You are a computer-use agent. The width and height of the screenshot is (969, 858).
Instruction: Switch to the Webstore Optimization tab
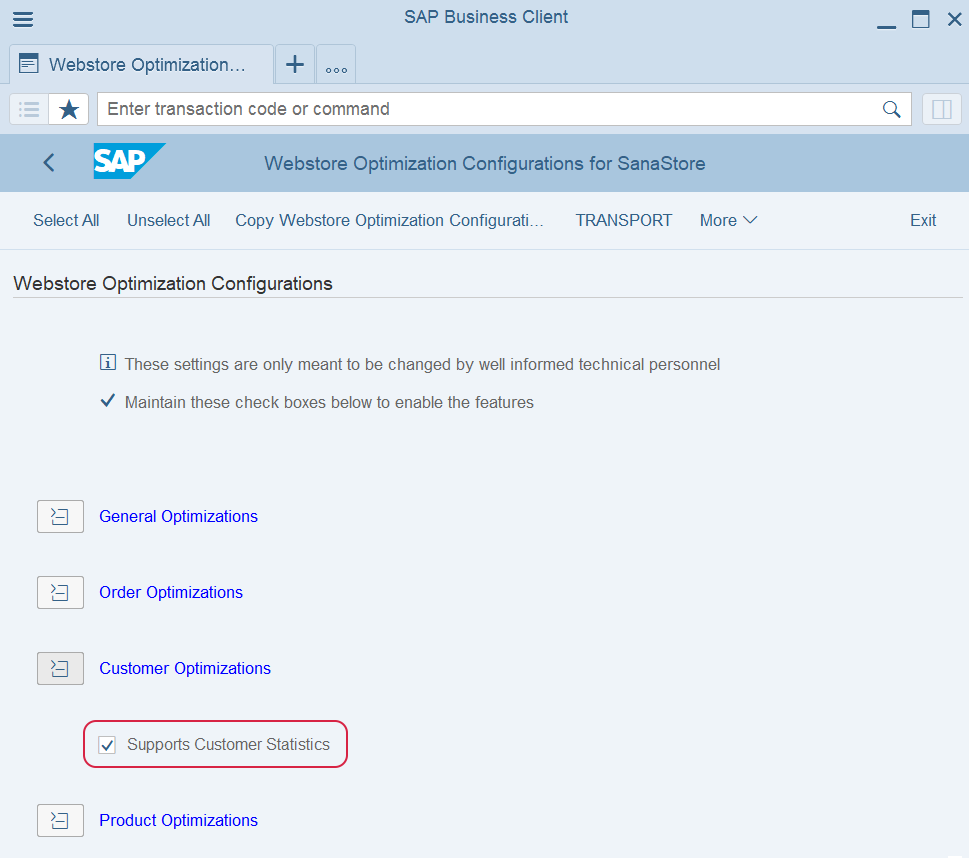point(142,65)
